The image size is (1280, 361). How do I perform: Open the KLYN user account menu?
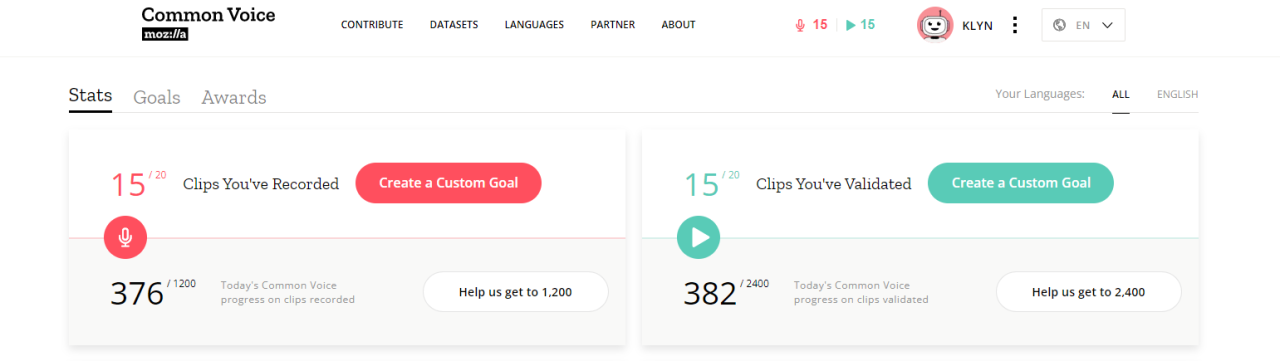(977, 25)
